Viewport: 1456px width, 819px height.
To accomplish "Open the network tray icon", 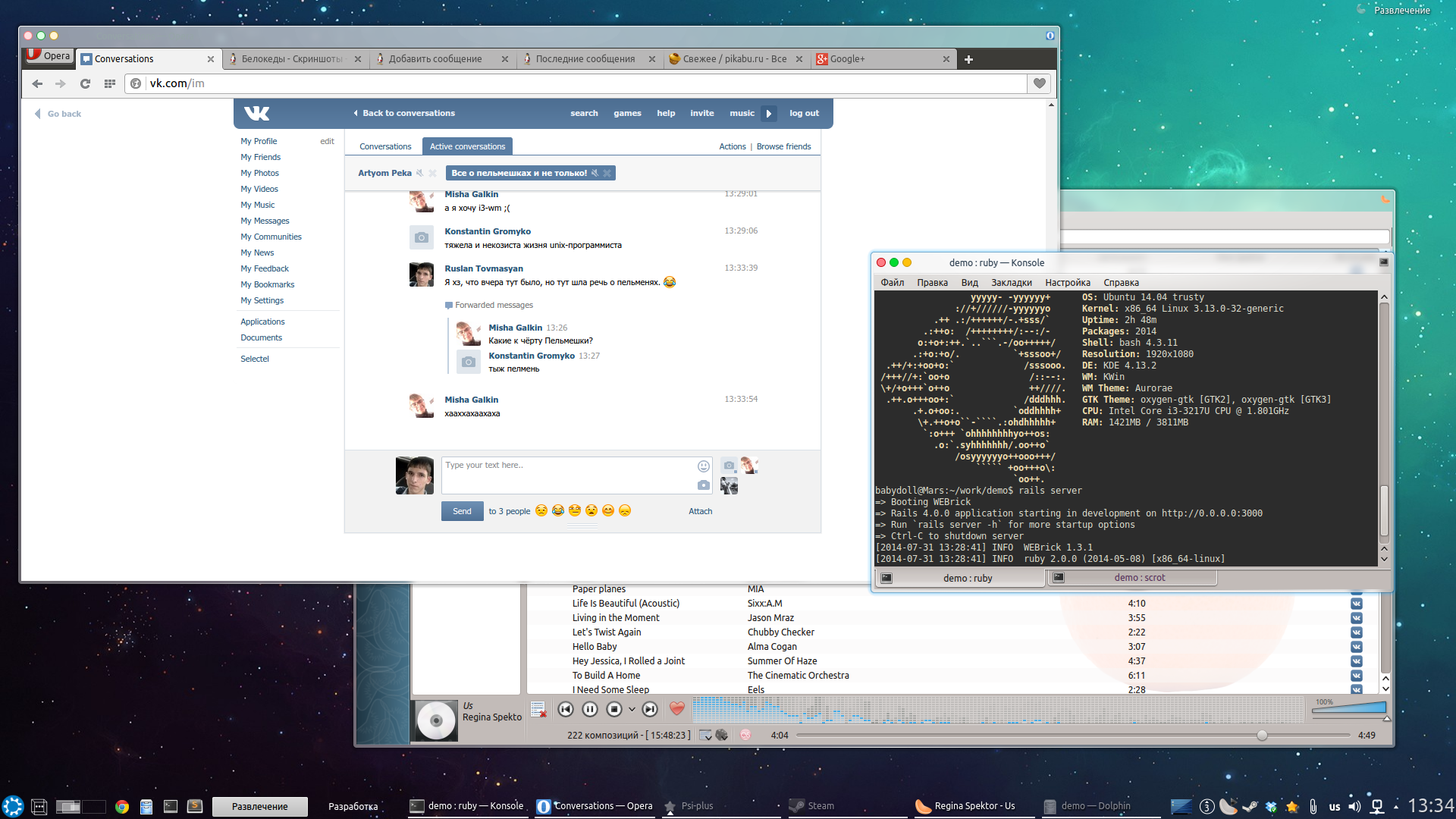I will coord(1377,806).
